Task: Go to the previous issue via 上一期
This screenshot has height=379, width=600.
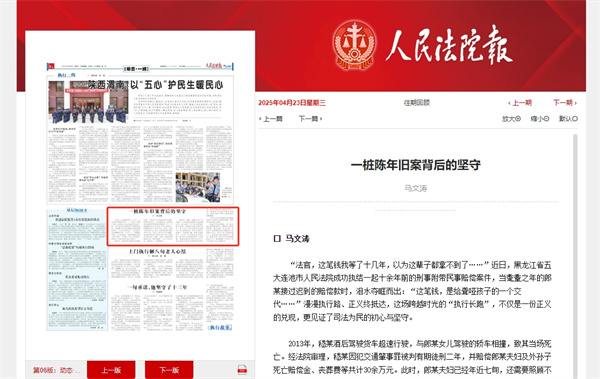Action: click(x=520, y=103)
